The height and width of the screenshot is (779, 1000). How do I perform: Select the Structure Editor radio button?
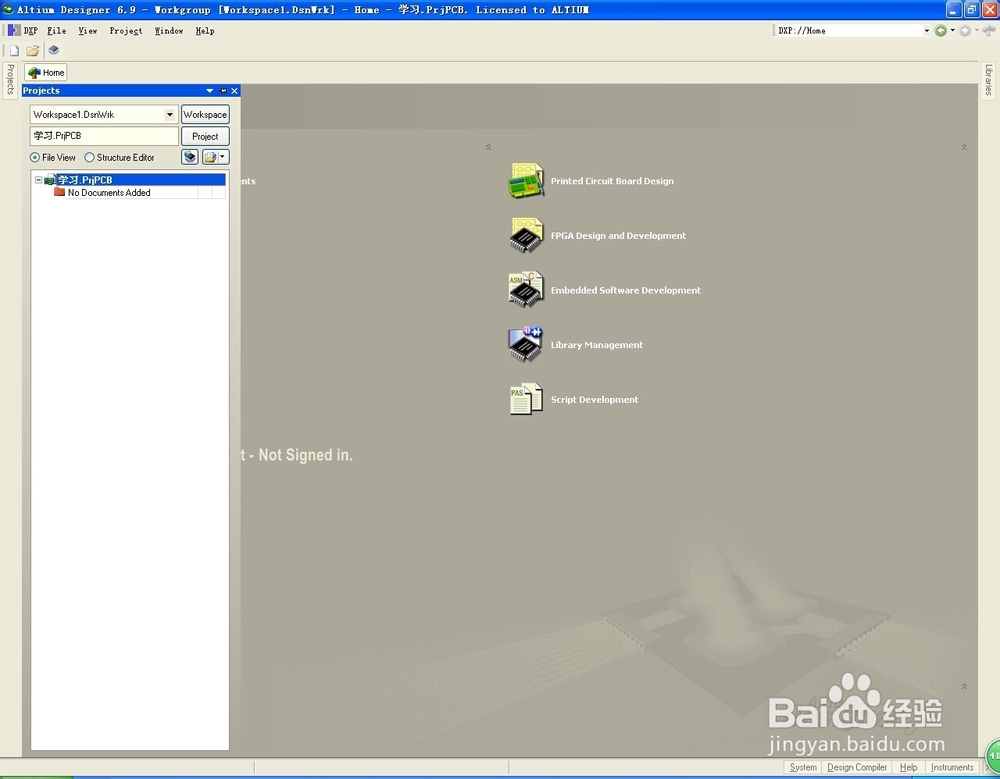pyautogui.click(x=89, y=158)
